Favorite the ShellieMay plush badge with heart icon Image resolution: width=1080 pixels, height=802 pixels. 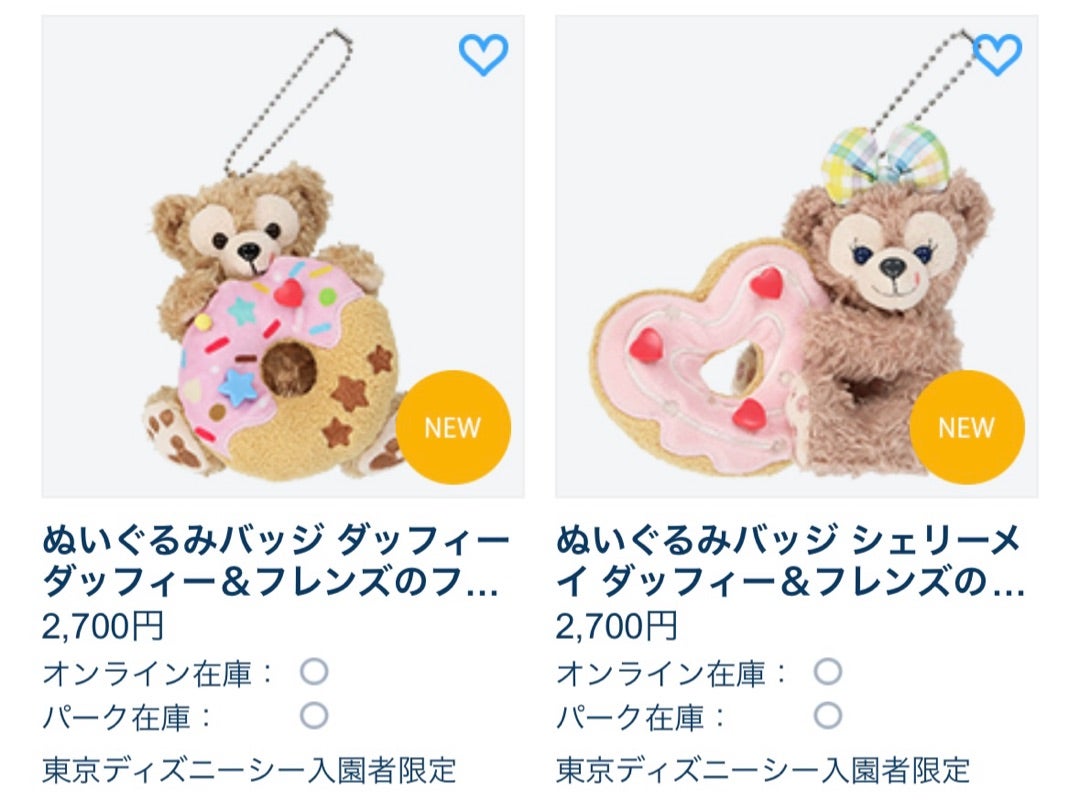coord(997,54)
